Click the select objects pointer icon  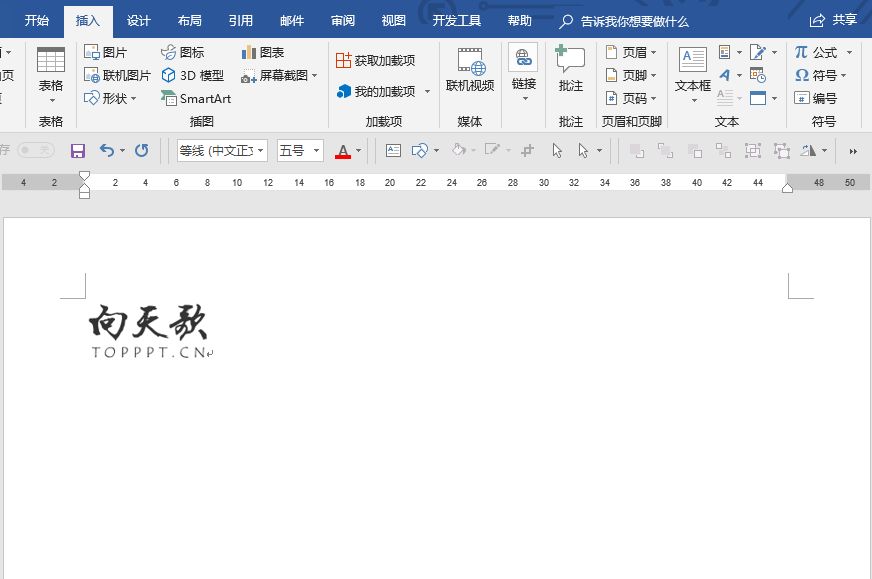pos(557,150)
